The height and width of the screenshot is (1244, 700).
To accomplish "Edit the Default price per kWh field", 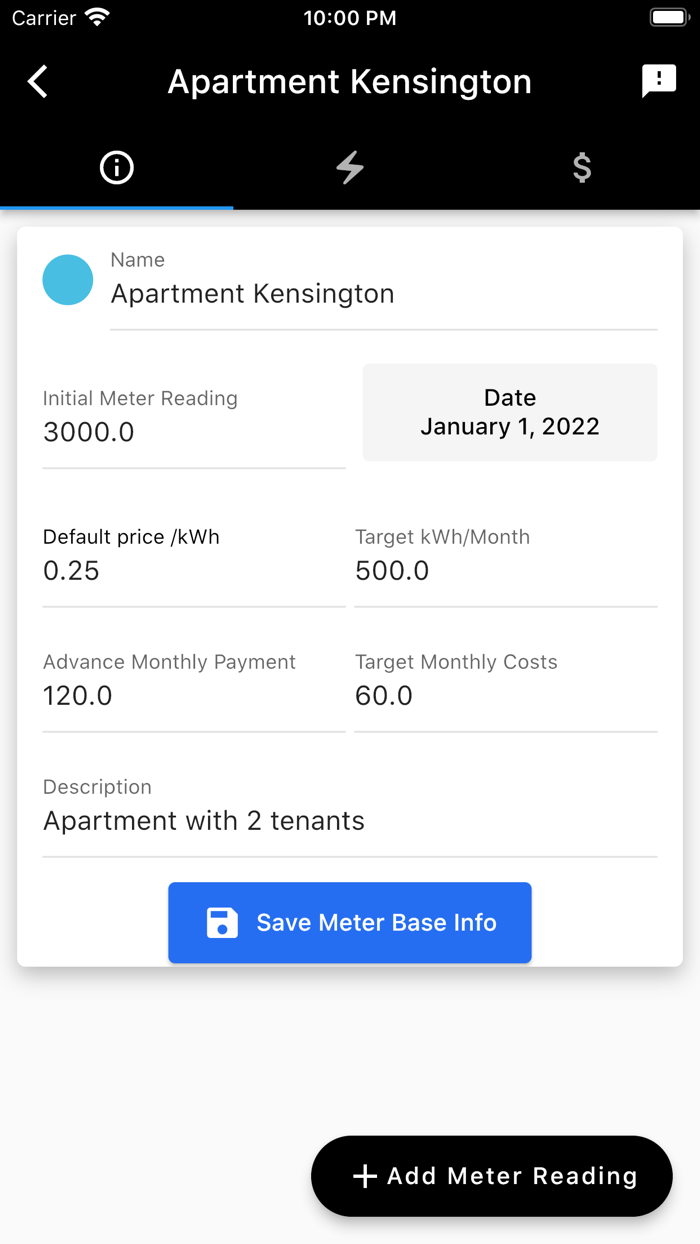I will click(x=193, y=571).
